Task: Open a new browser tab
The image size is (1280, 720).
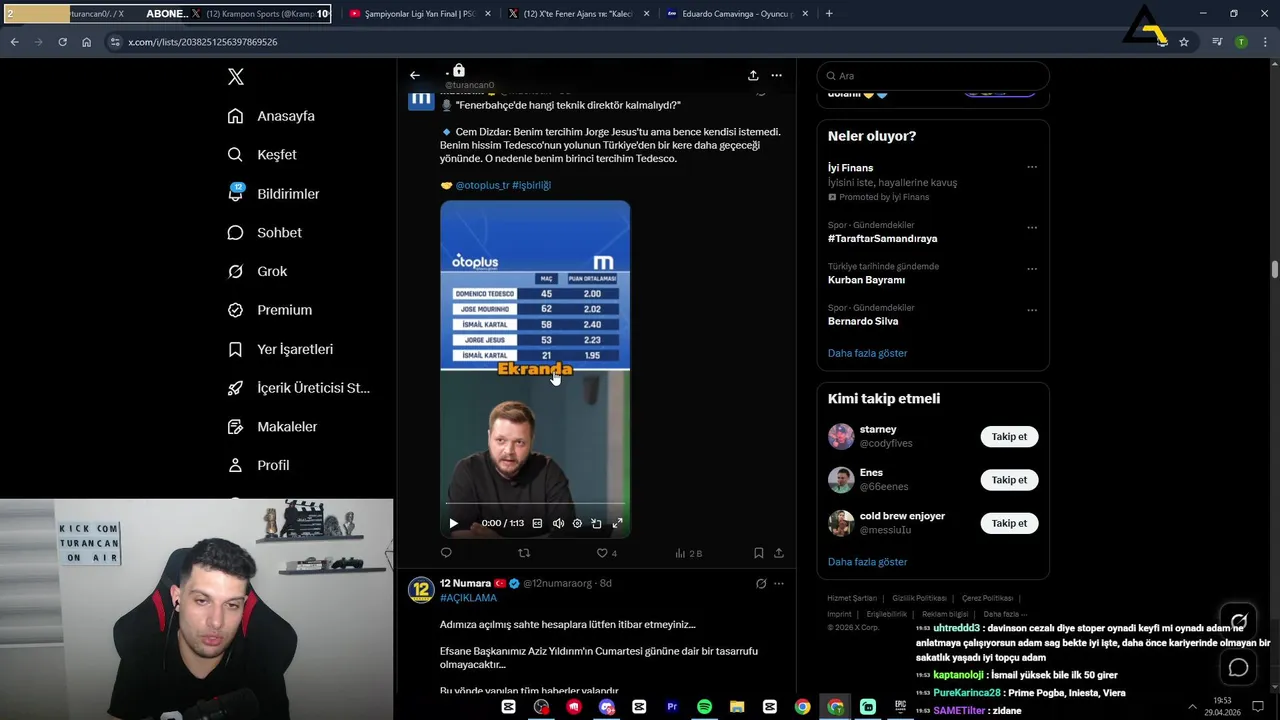Action: click(829, 14)
